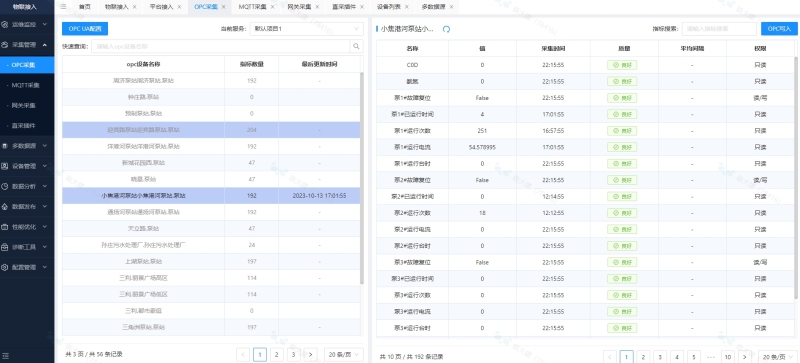Toggle the hamburger menu icon beside the tabs
The image size is (800, 363).
(63, 7)
